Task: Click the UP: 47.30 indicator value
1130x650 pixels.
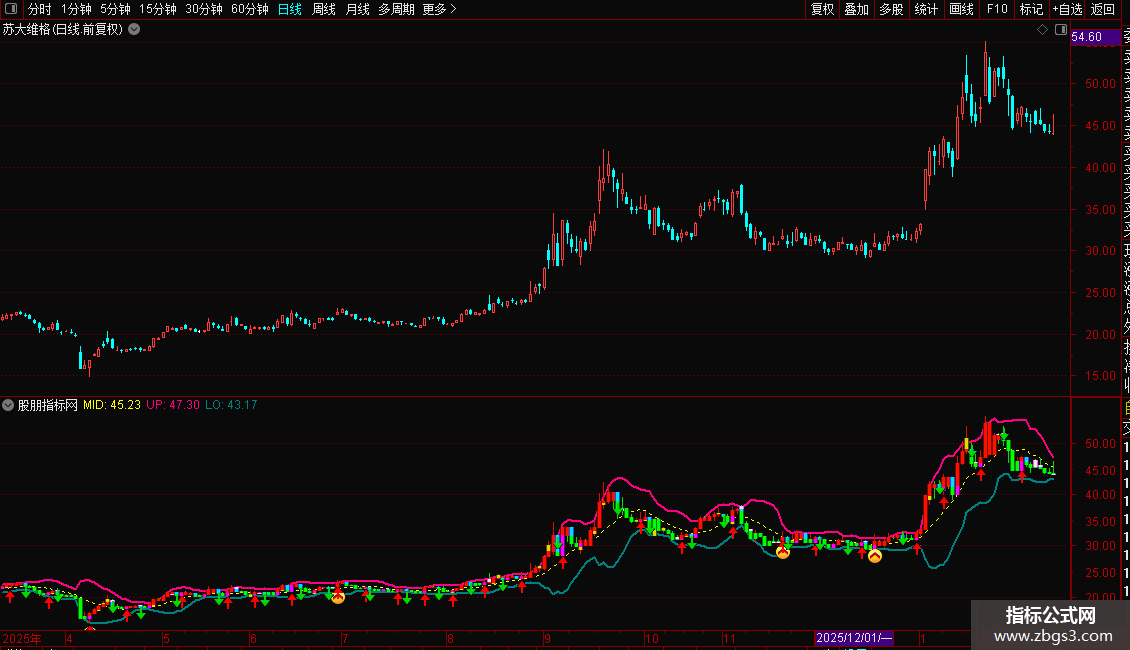Action: click(173, 405)
